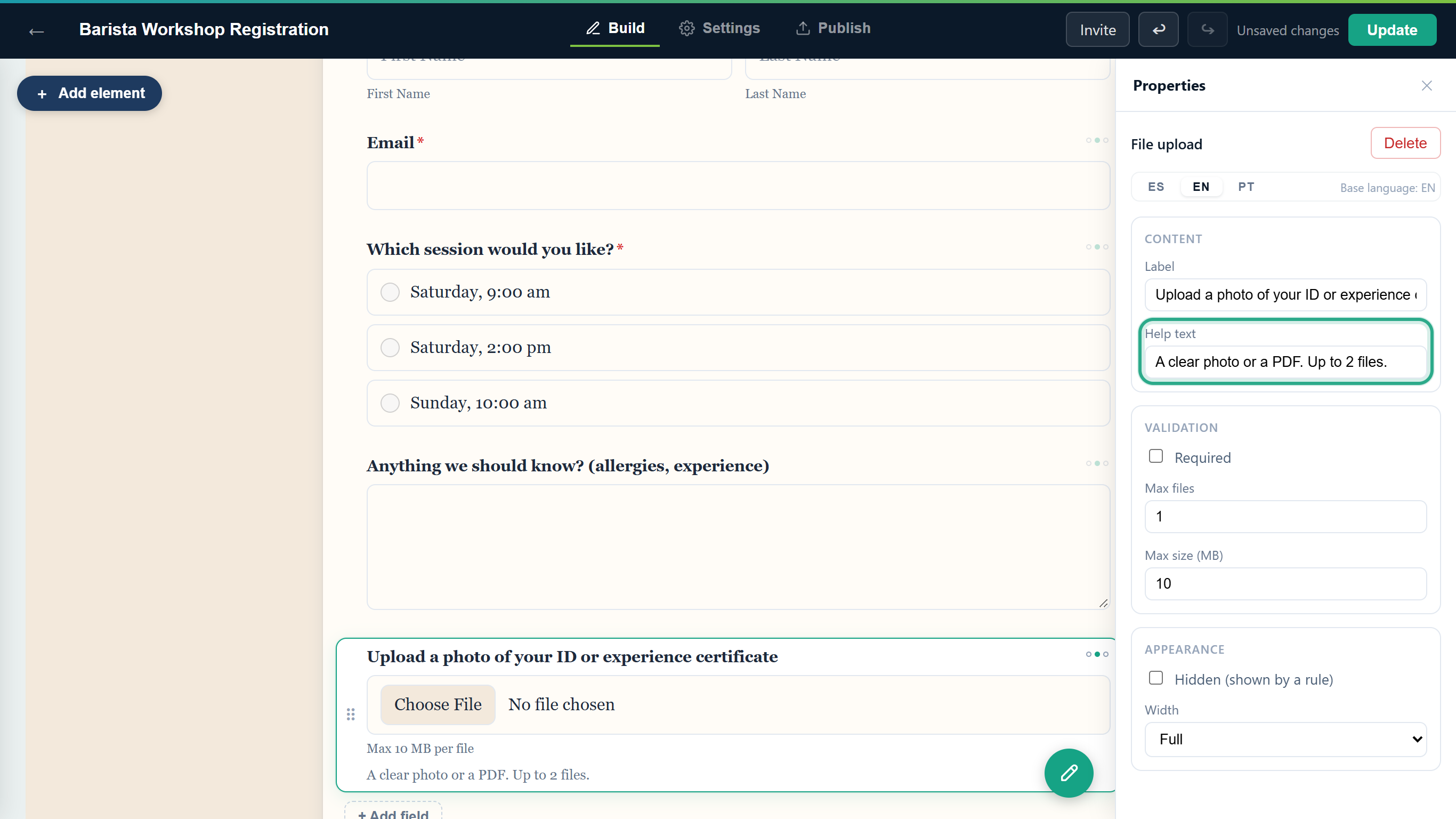The height and width of the screenshot is (819, 1456).
Task: Click the Email field label
Action: [391, 142]
